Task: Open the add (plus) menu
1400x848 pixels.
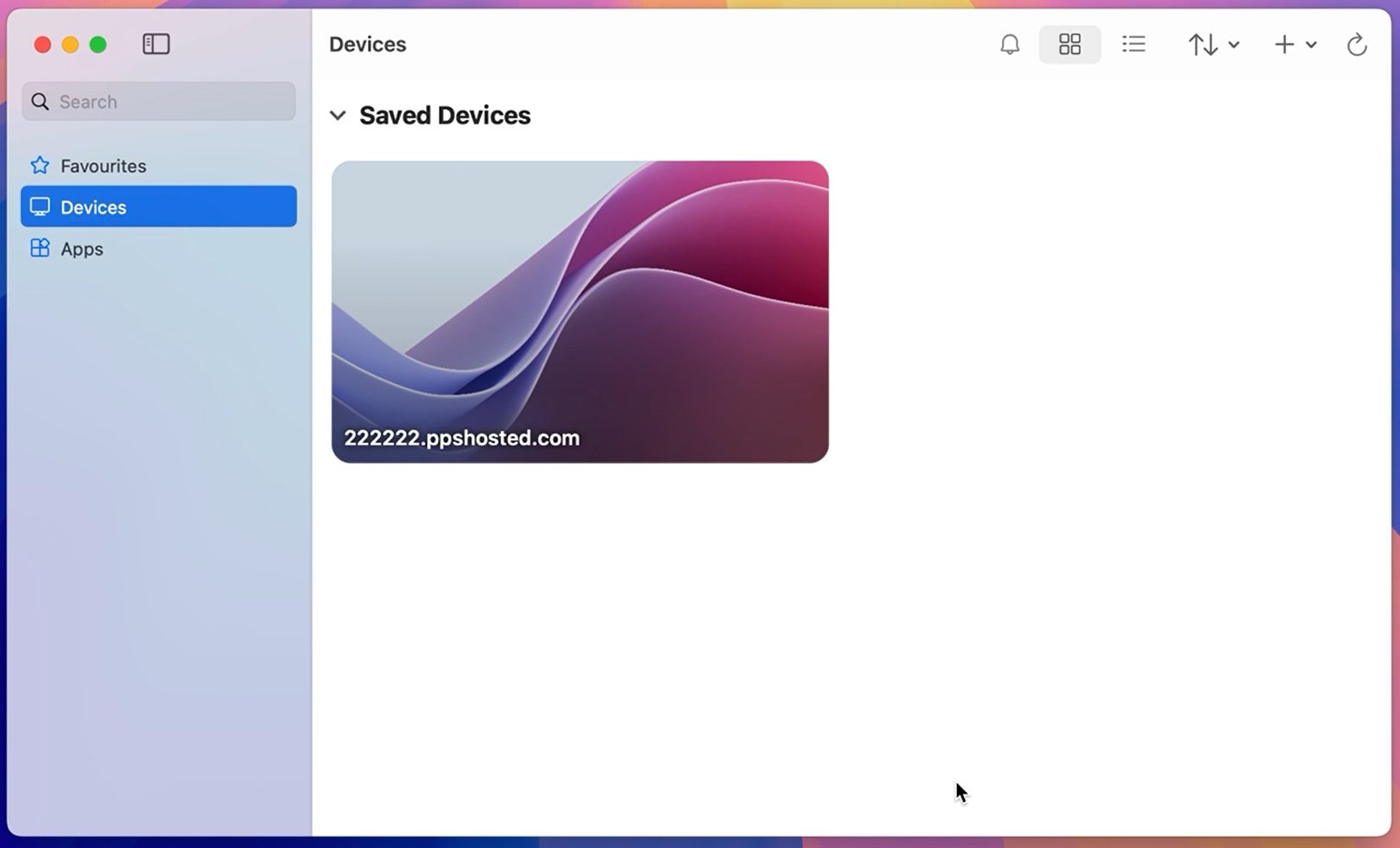Action: [x=1295, y=44]
